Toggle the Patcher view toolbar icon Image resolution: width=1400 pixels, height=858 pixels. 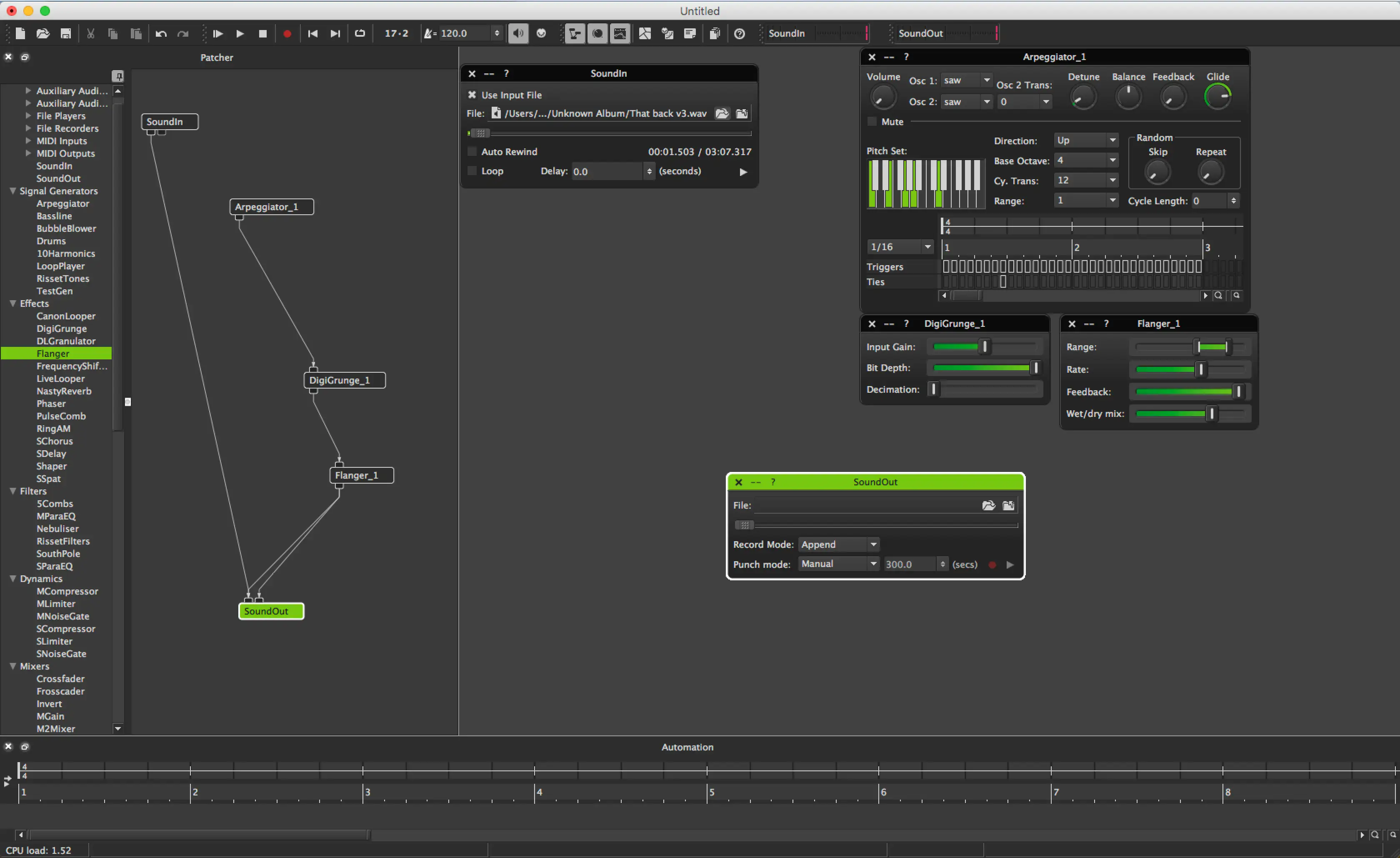(x=575, y=33)
